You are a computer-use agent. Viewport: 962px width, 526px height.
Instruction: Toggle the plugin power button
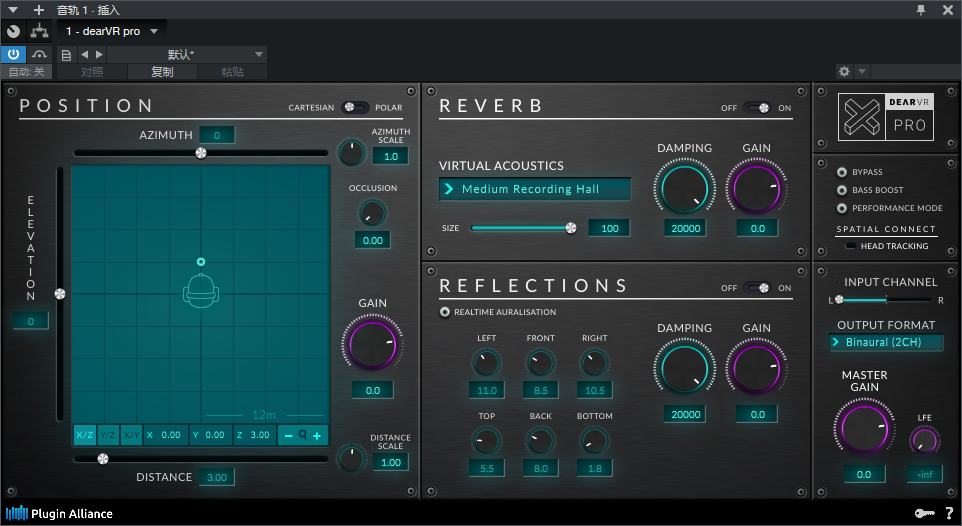point(13,54)
